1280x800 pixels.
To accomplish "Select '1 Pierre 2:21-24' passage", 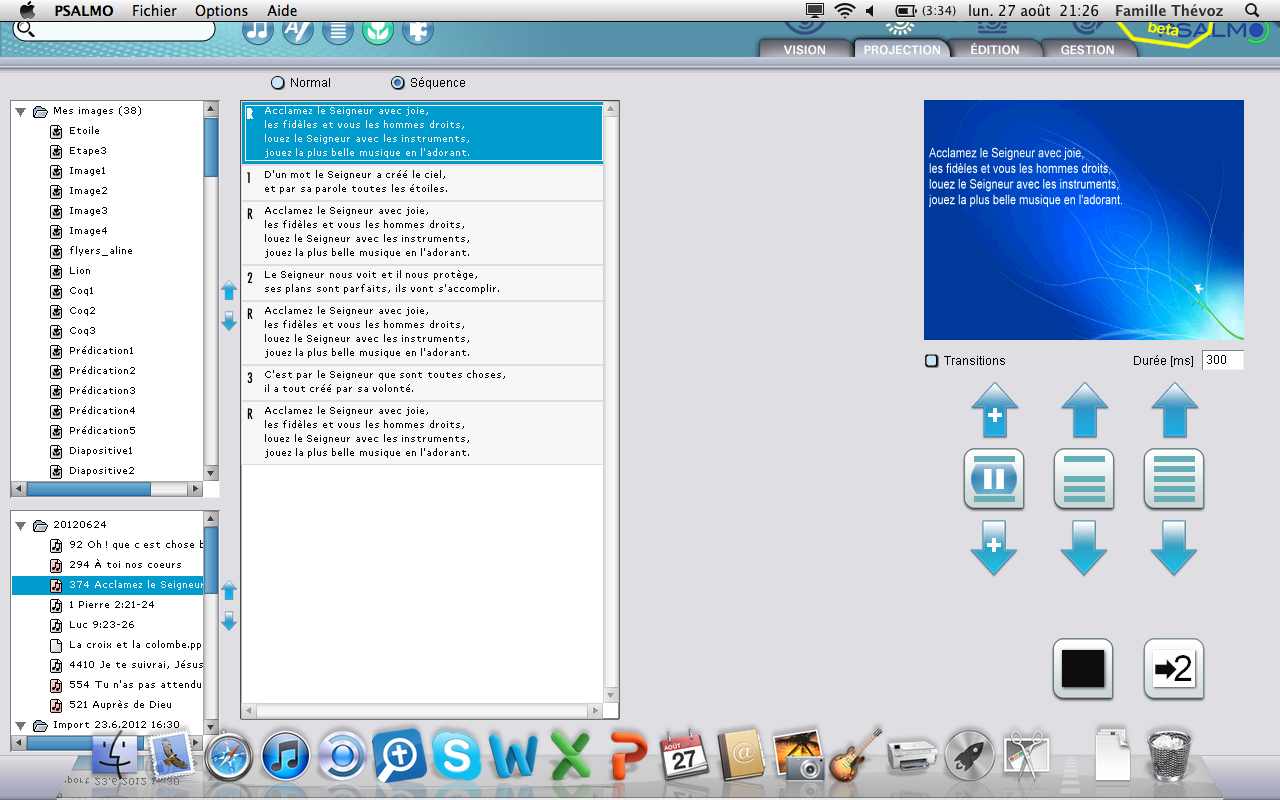I will point(111,605).
